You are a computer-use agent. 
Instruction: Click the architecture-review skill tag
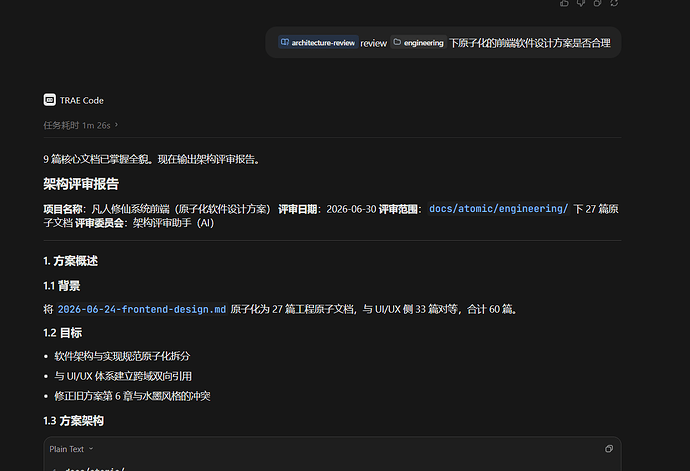(x=318, y=42)
